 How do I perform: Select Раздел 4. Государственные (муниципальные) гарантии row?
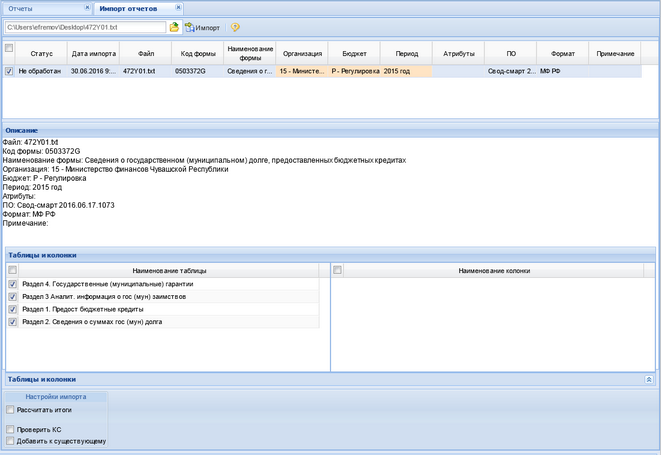(163, 284)
